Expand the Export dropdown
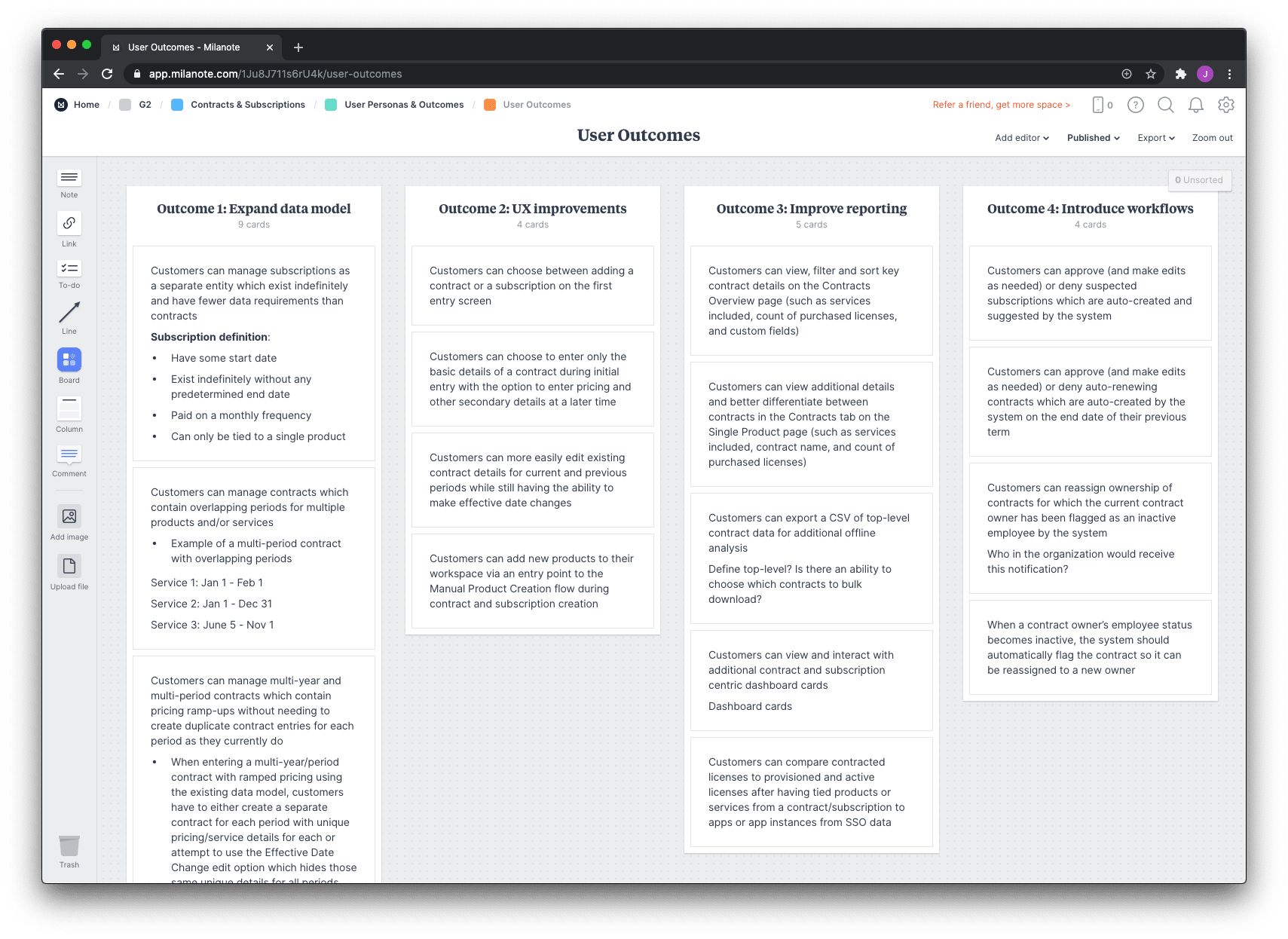This screenshot has width=1288, height=939. click(1156, 138)
